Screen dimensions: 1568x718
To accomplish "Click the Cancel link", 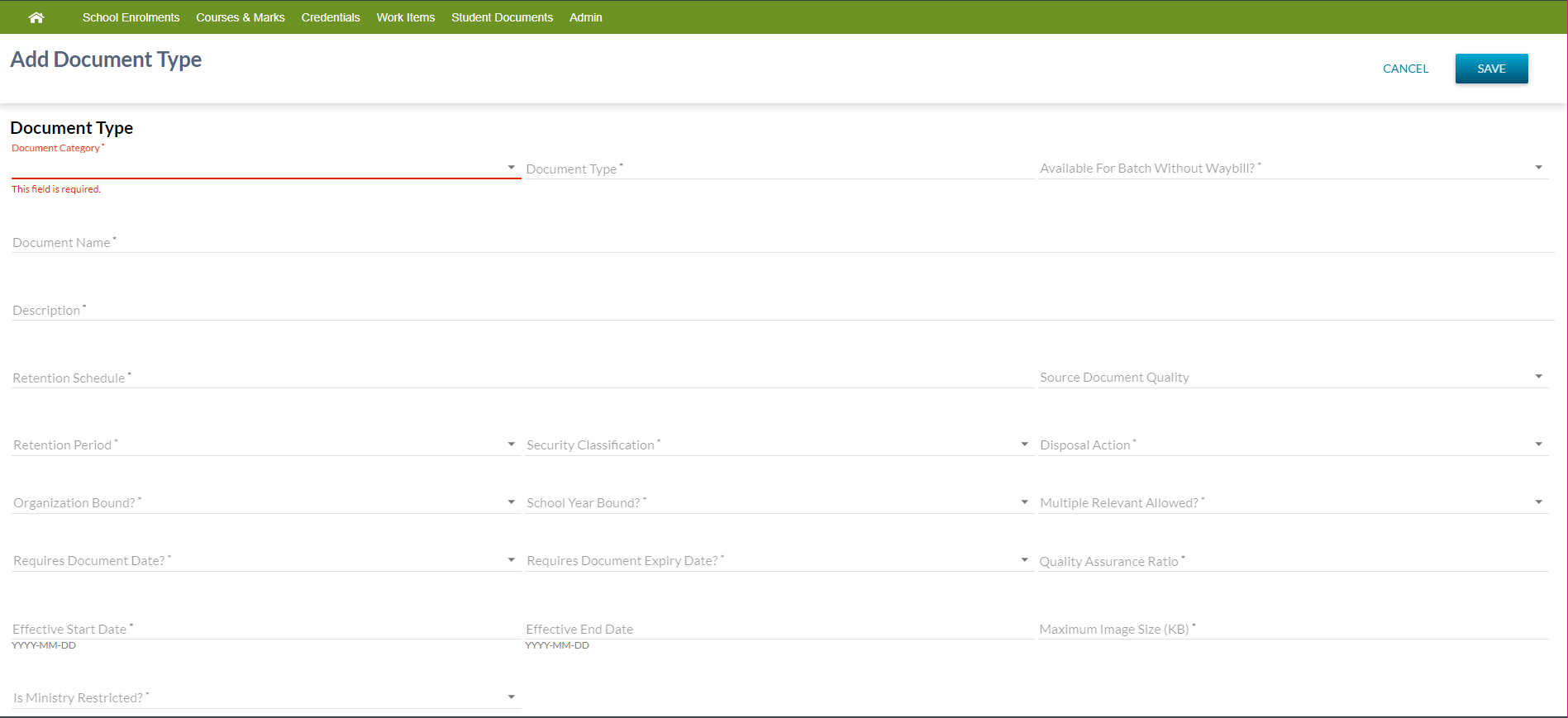I will 1405,69.
